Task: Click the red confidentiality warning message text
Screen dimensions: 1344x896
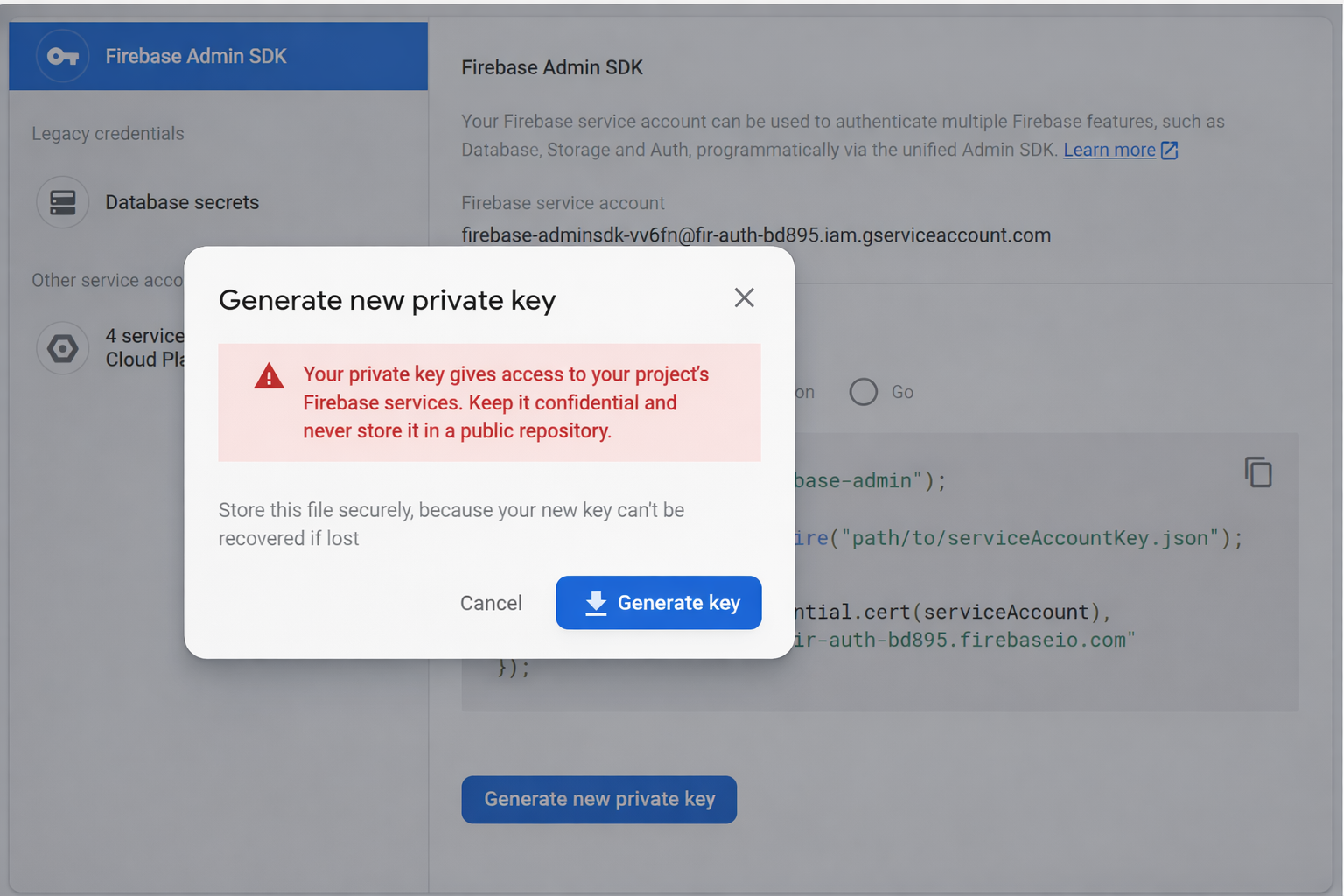Action: pos(506,402)
